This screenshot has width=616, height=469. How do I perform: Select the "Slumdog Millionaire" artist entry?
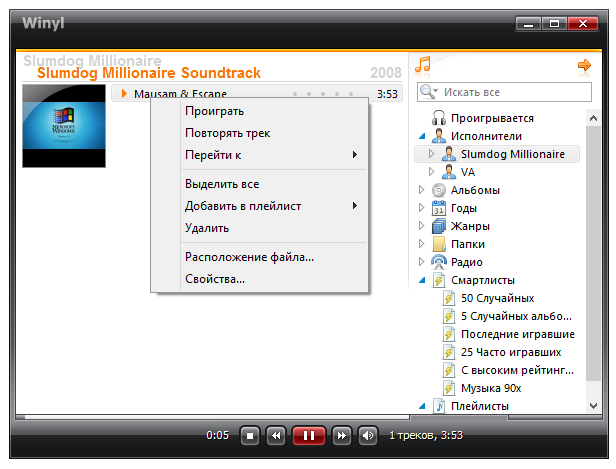[x=497, y=154]
